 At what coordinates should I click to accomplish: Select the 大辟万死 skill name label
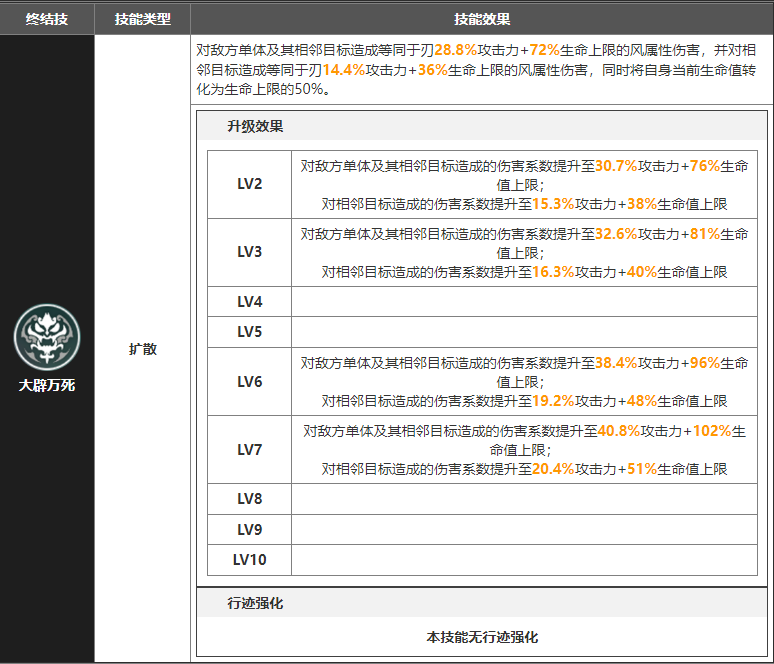point(47,385)
